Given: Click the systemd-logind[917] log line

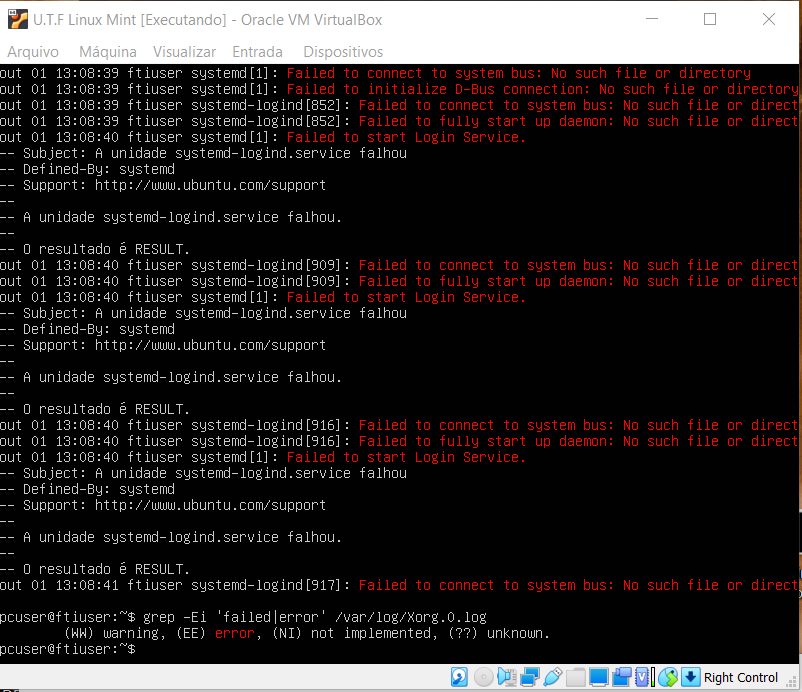Looking at the screenshot, I should 399,585.
